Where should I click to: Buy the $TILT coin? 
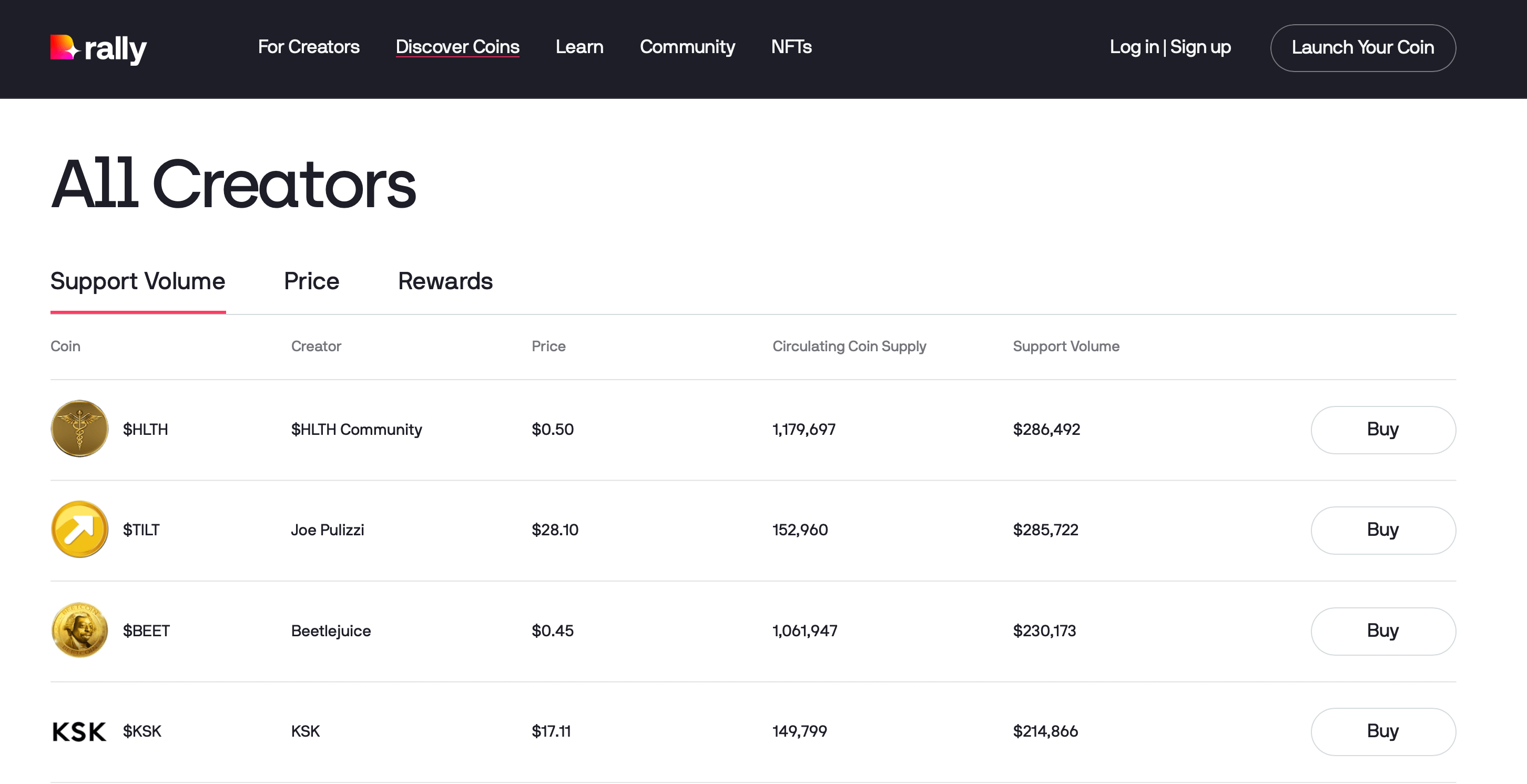(x=1383, y=530)
